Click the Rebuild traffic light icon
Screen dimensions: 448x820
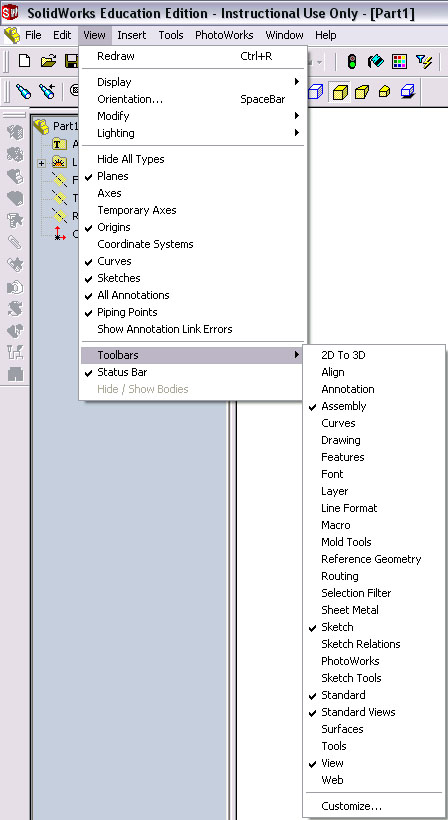click(352, 62)
